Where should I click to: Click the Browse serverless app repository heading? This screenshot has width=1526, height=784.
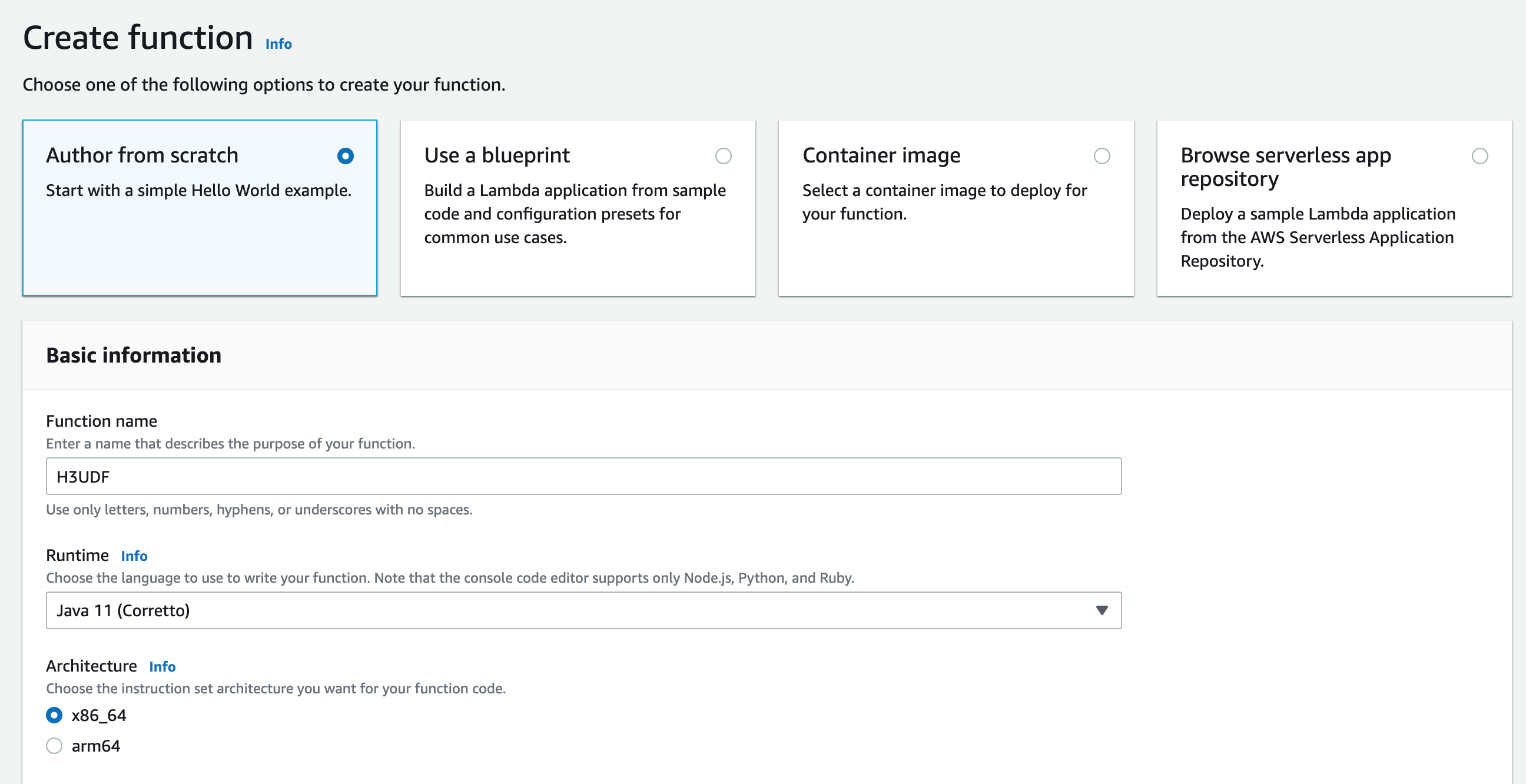1285,167
